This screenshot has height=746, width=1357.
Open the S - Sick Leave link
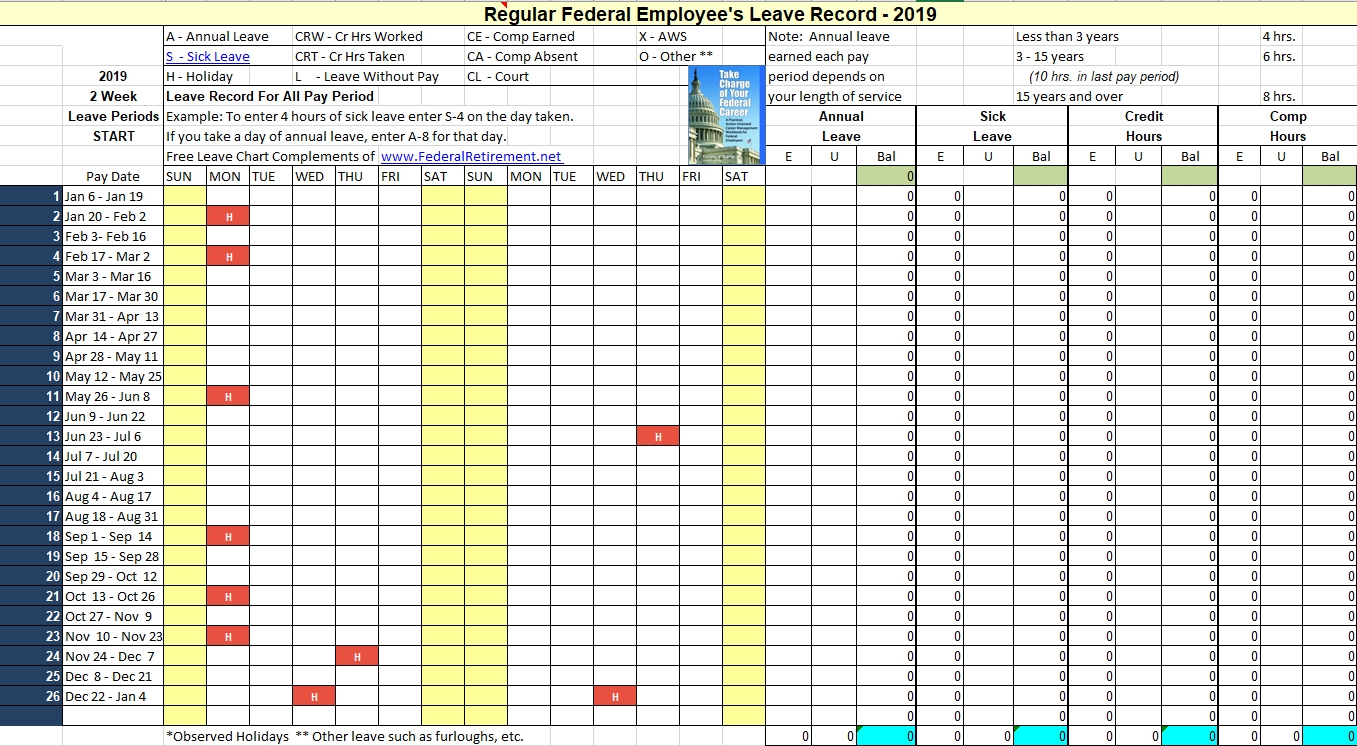(x=208, y=57)
